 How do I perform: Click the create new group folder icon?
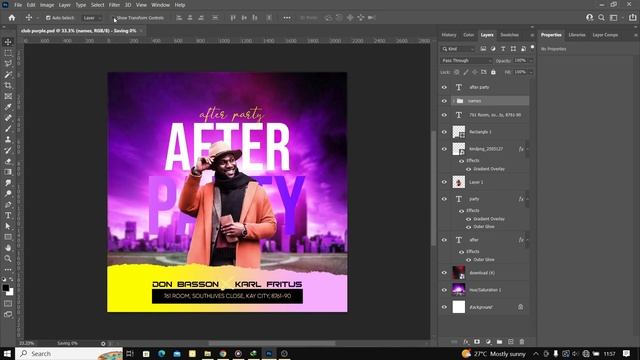(x=499, y=342)
